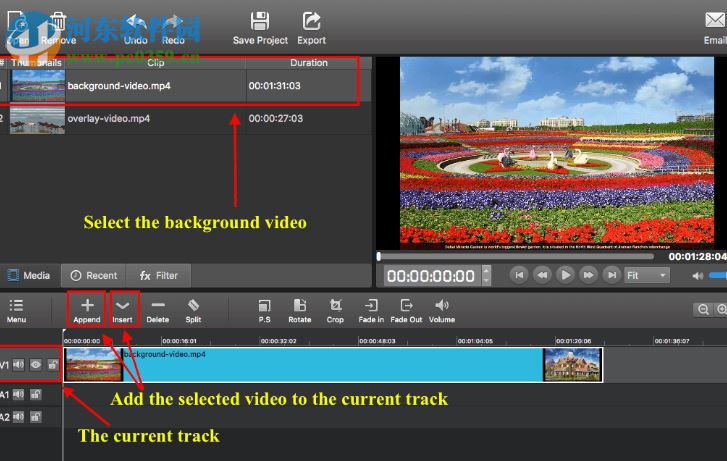Image resolution: width=727 pixels, height=461 pixels.
Task: Sort by the Clip column header
Action: click(x=155, y=63)
